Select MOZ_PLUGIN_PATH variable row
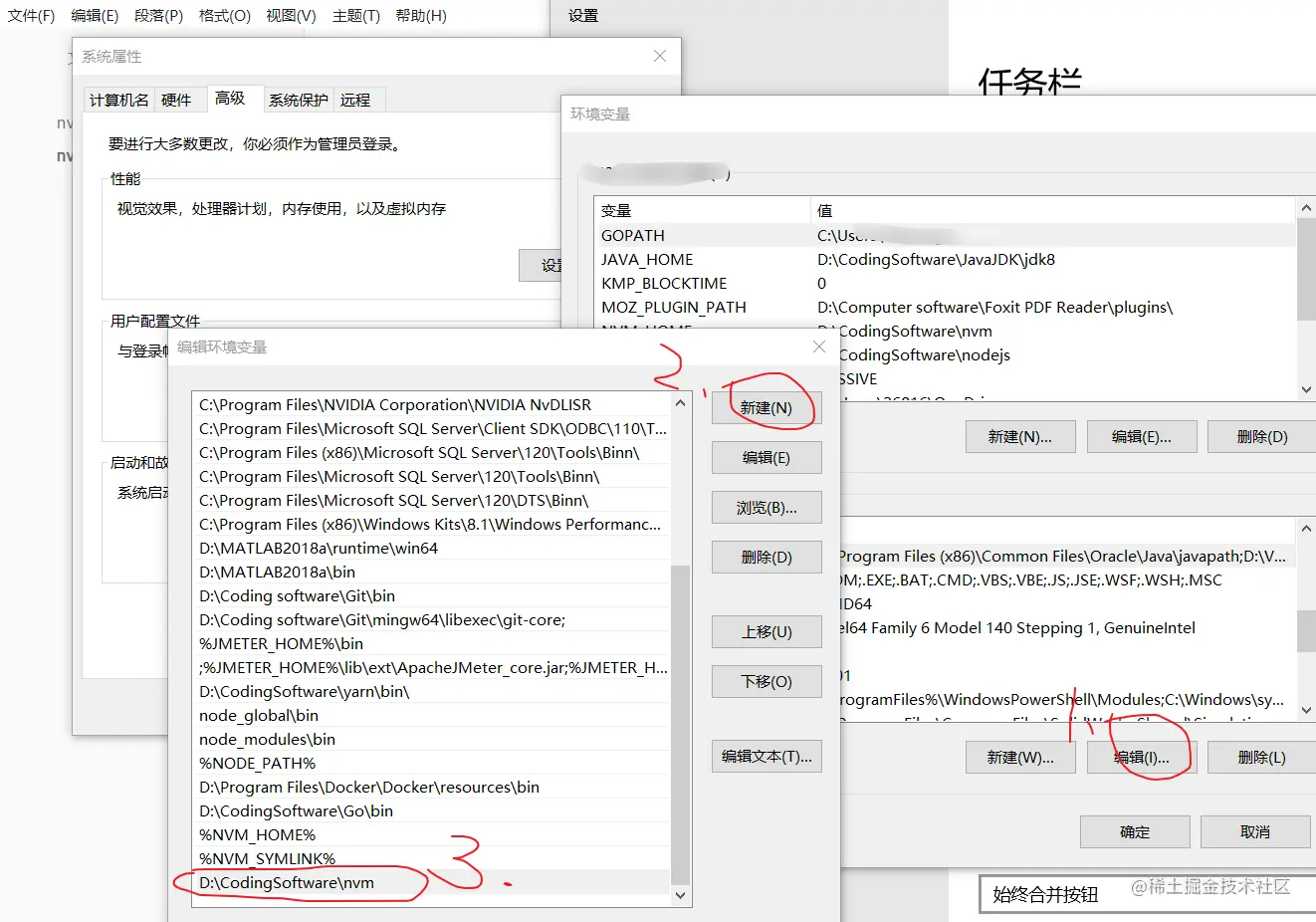 [946, 308]
